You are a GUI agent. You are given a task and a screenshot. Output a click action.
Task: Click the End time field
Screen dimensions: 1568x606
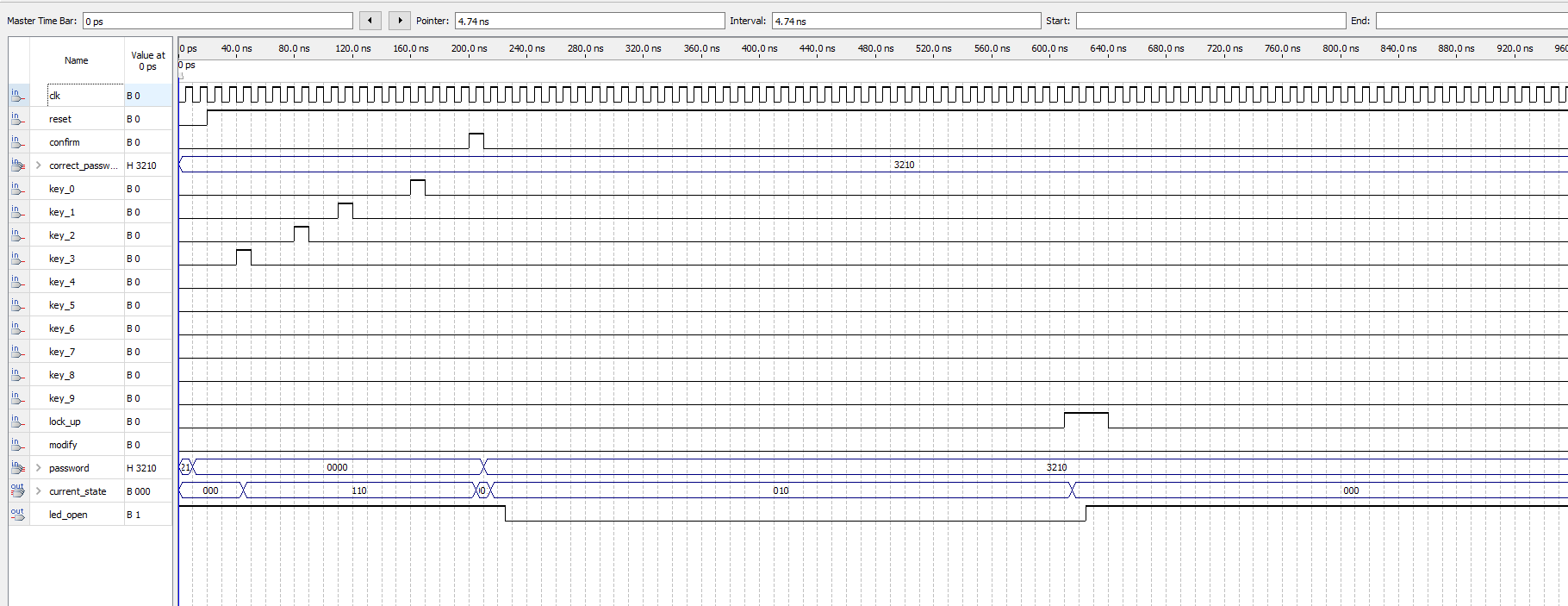pos(1472,21)
